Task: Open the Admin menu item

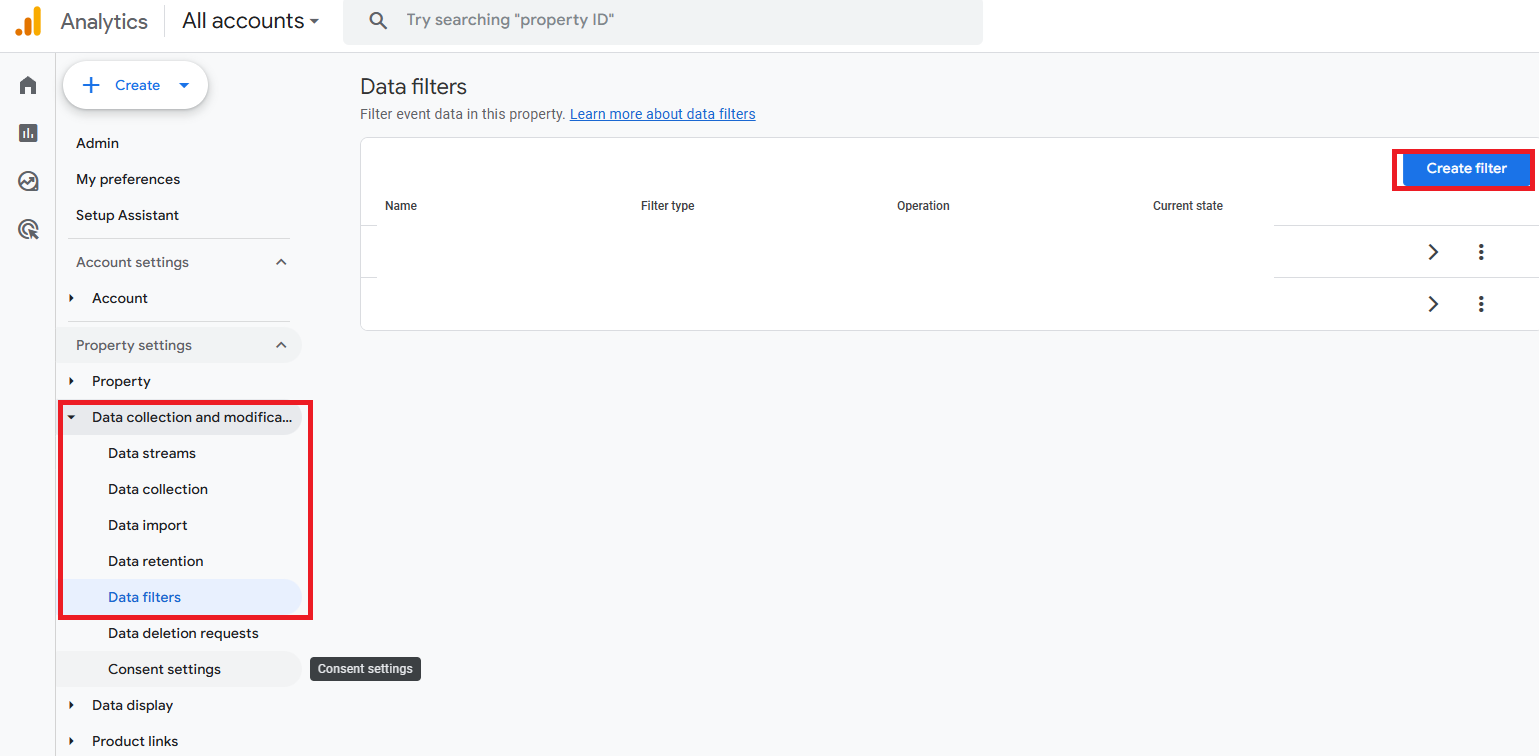Action: click(97, 143)
